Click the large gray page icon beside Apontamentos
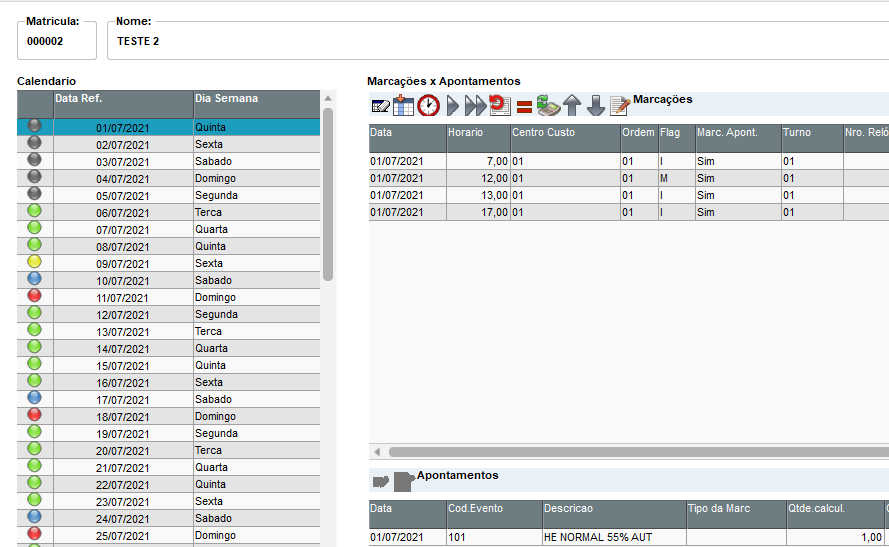Image resolution: width=889 pixels, height=547 pixels. [x=404, y=481]
